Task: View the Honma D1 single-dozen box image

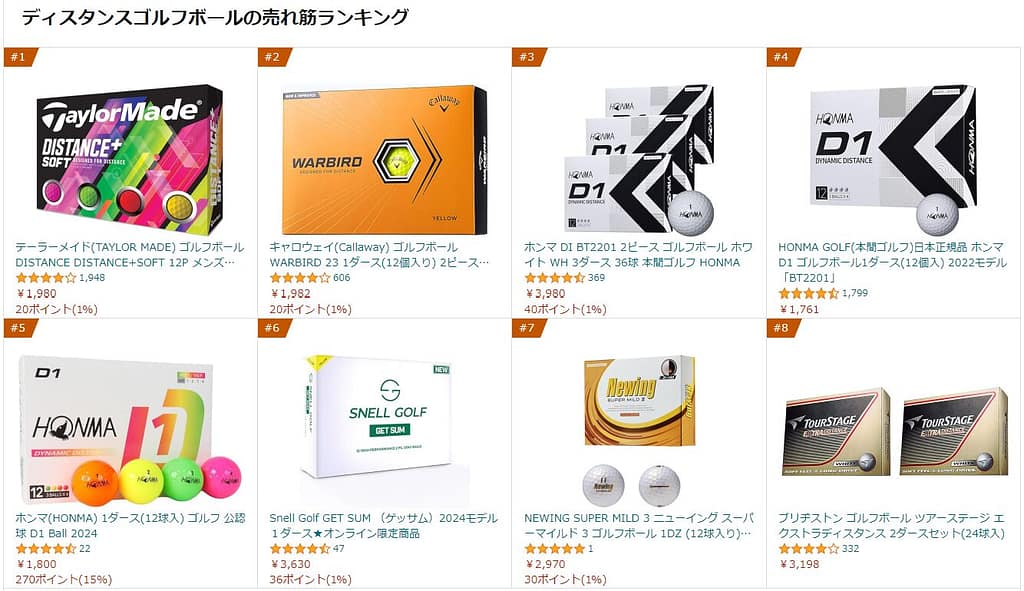Action: point(893,159)
